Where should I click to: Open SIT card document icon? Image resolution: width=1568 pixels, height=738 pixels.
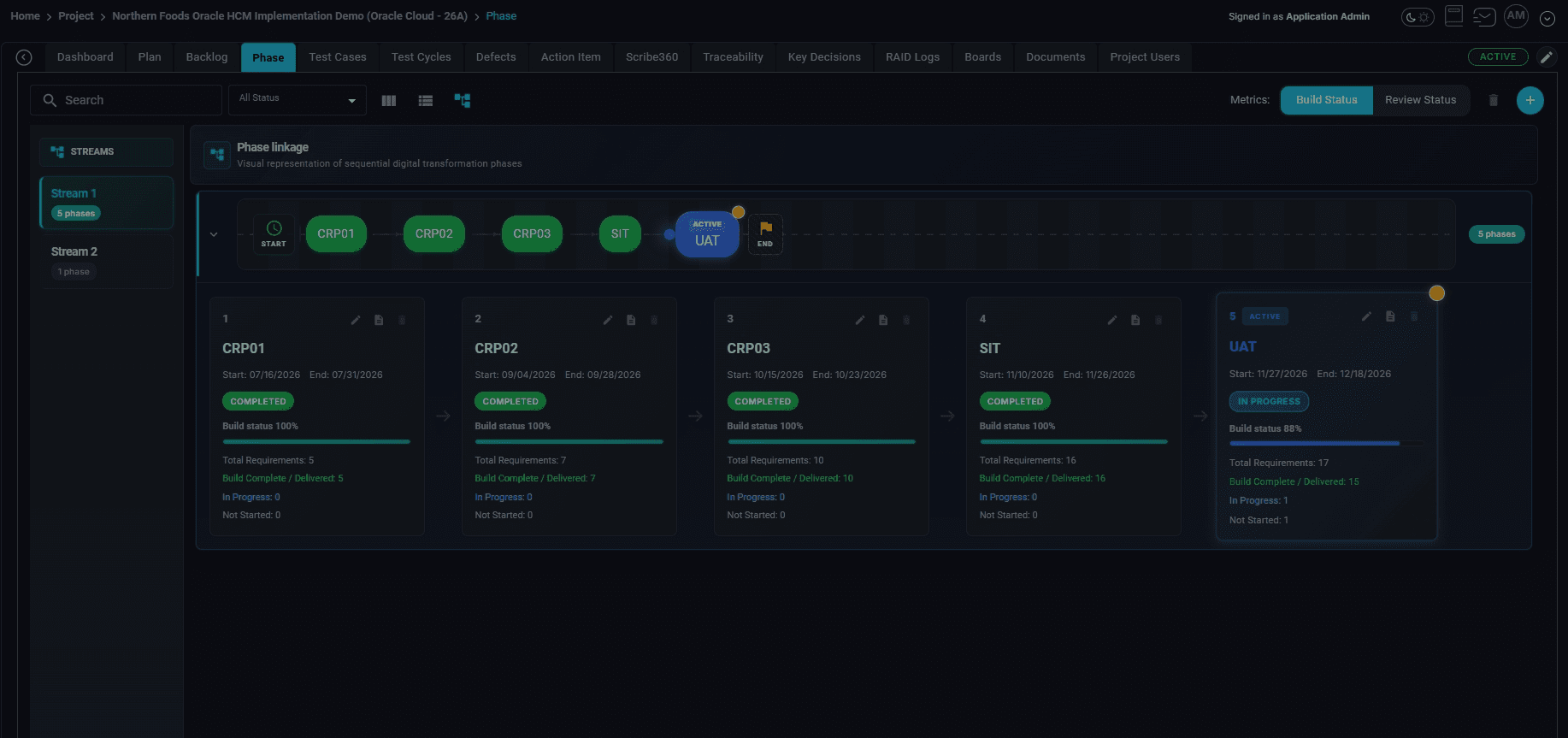coord(1135,320)
